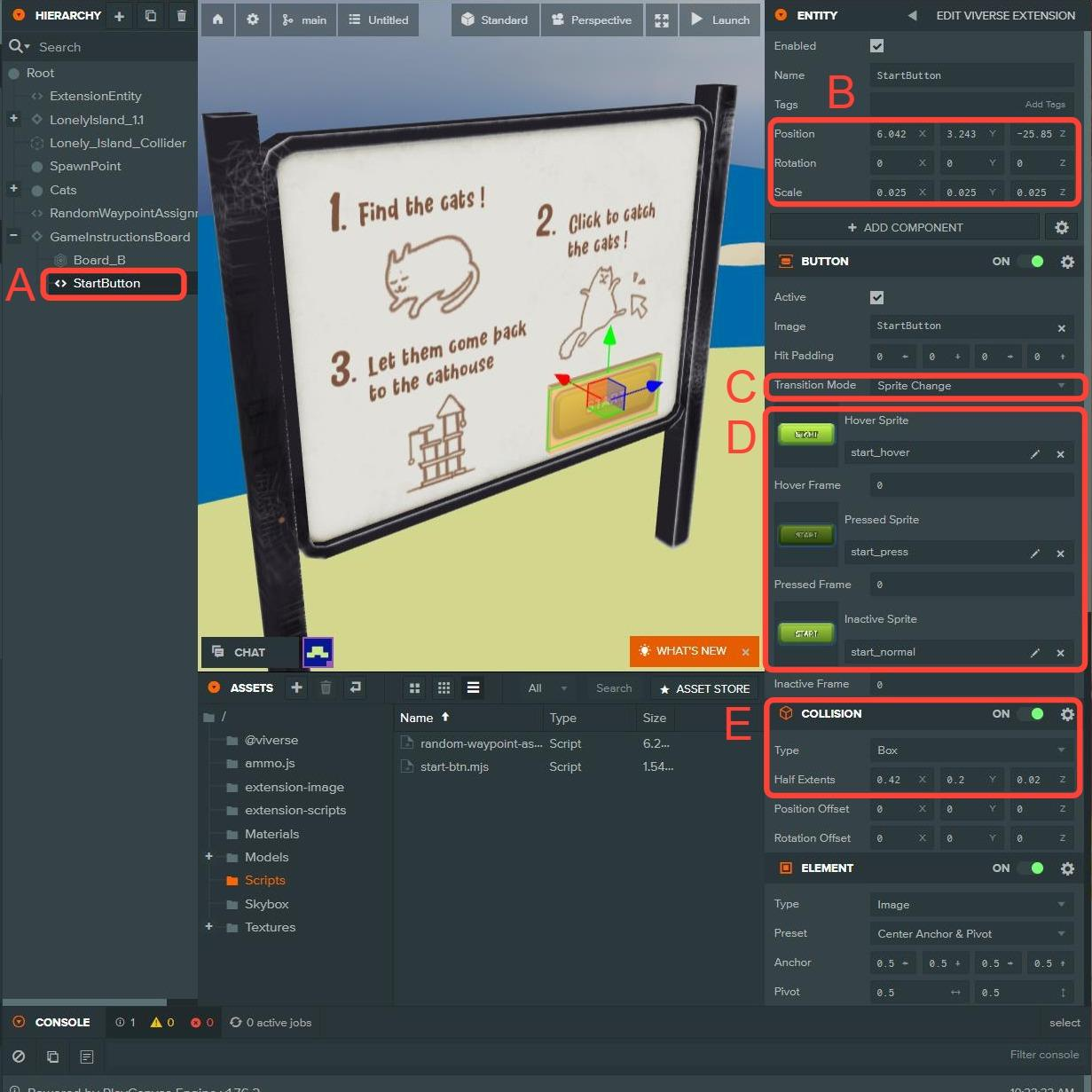Collapse the GameInstructionsBoard tree node
This screenshot has height=1092, width=1092.
click(13, 237)
